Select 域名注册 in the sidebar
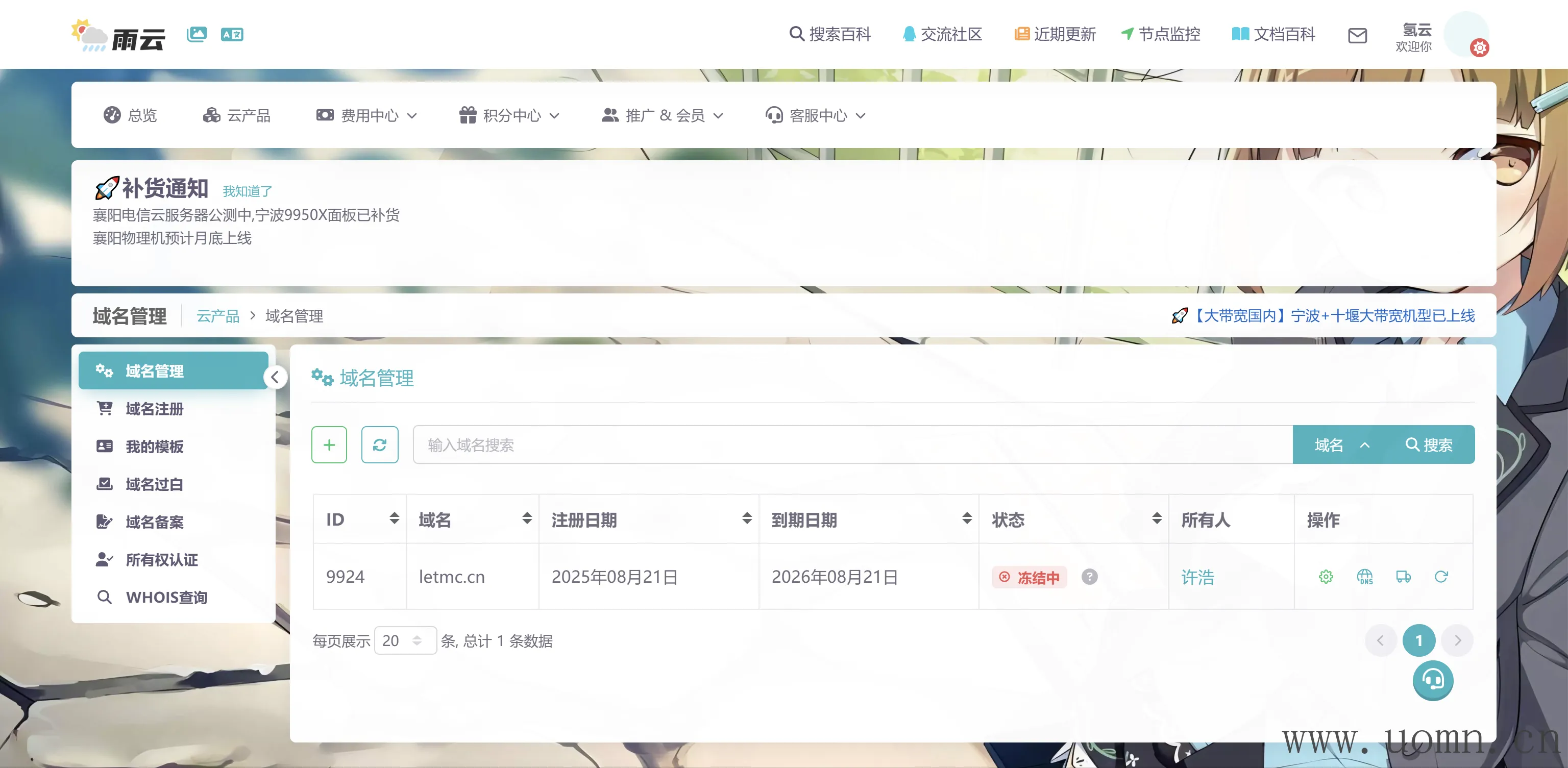 coord(154,409)
